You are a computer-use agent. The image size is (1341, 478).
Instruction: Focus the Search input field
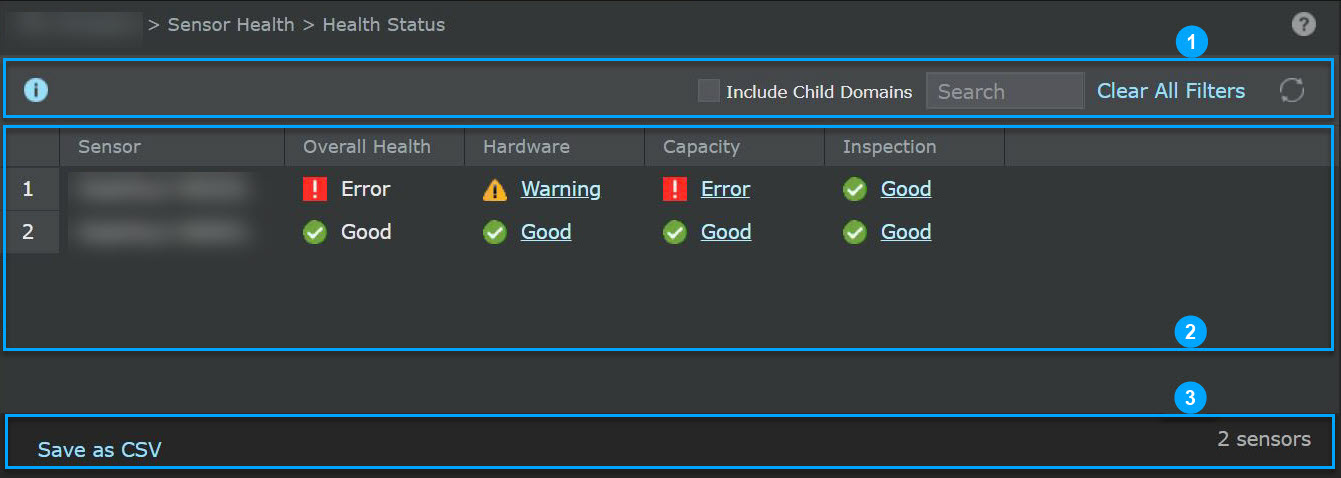pos(1005,91)
